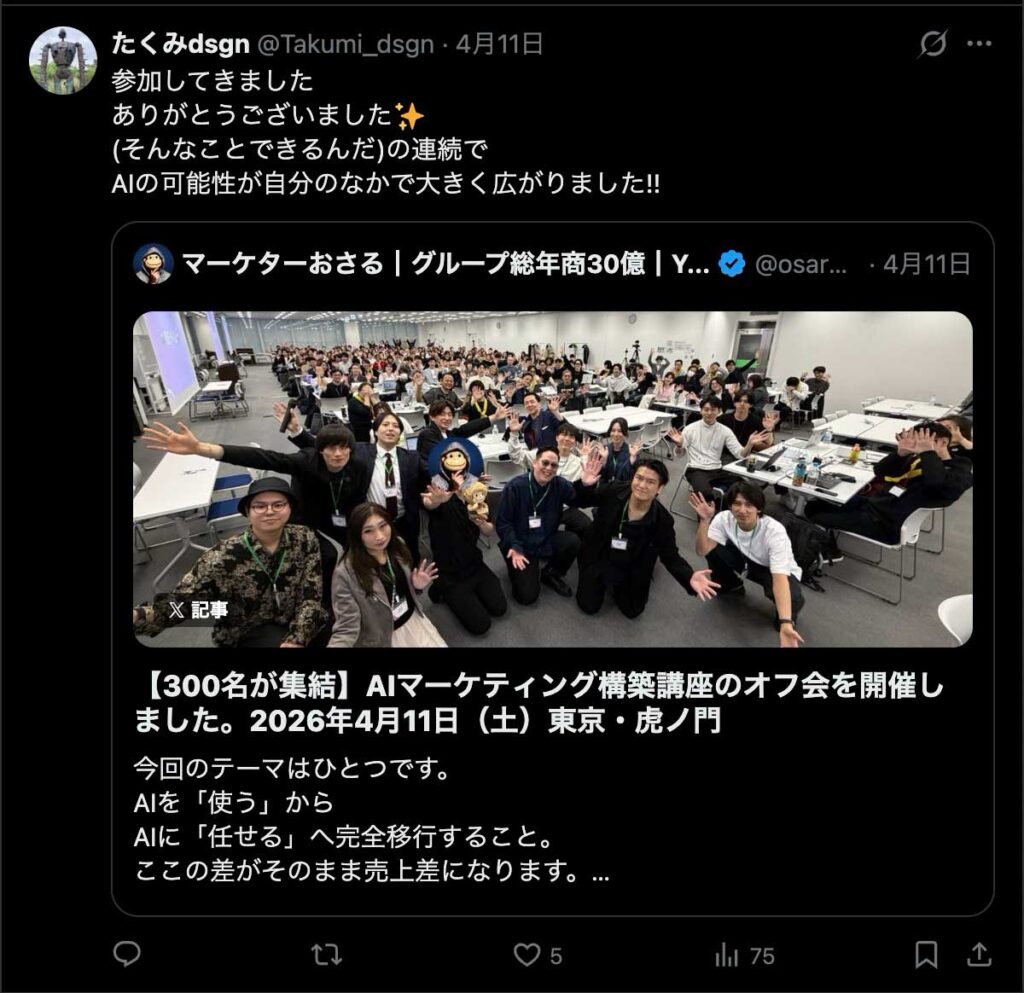Click the @Takumi_dsgn handle

(x=345, y=44)
